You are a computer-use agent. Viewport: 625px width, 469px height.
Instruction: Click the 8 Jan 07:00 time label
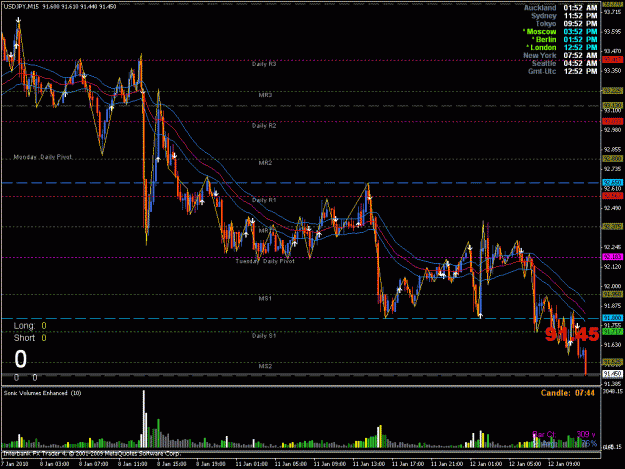click(94, 464)
